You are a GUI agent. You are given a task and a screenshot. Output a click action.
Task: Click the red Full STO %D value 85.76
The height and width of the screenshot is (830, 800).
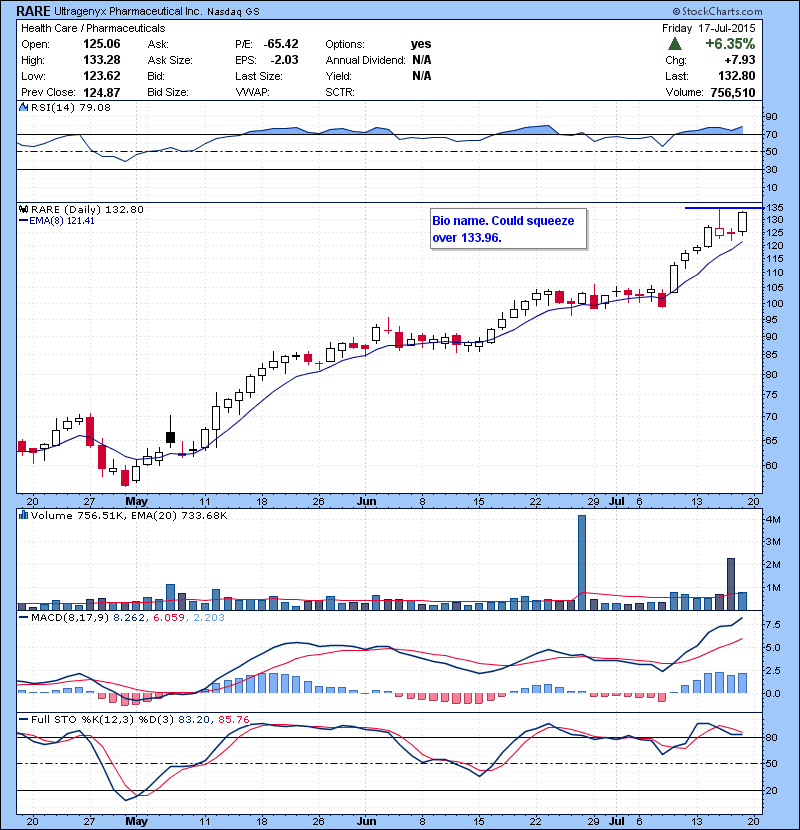(x=233, y=719)
